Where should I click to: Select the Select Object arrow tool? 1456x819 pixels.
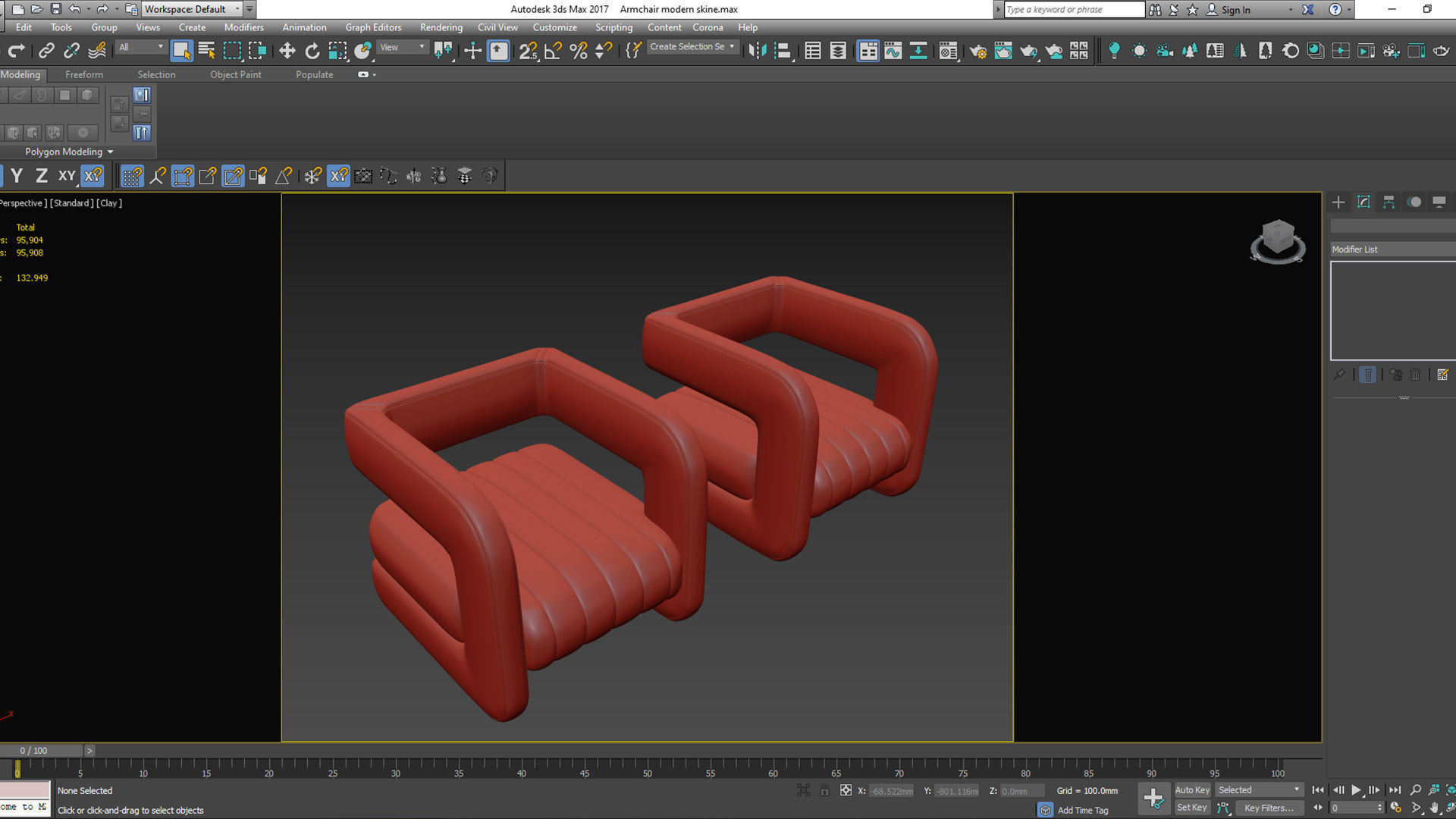181,51
